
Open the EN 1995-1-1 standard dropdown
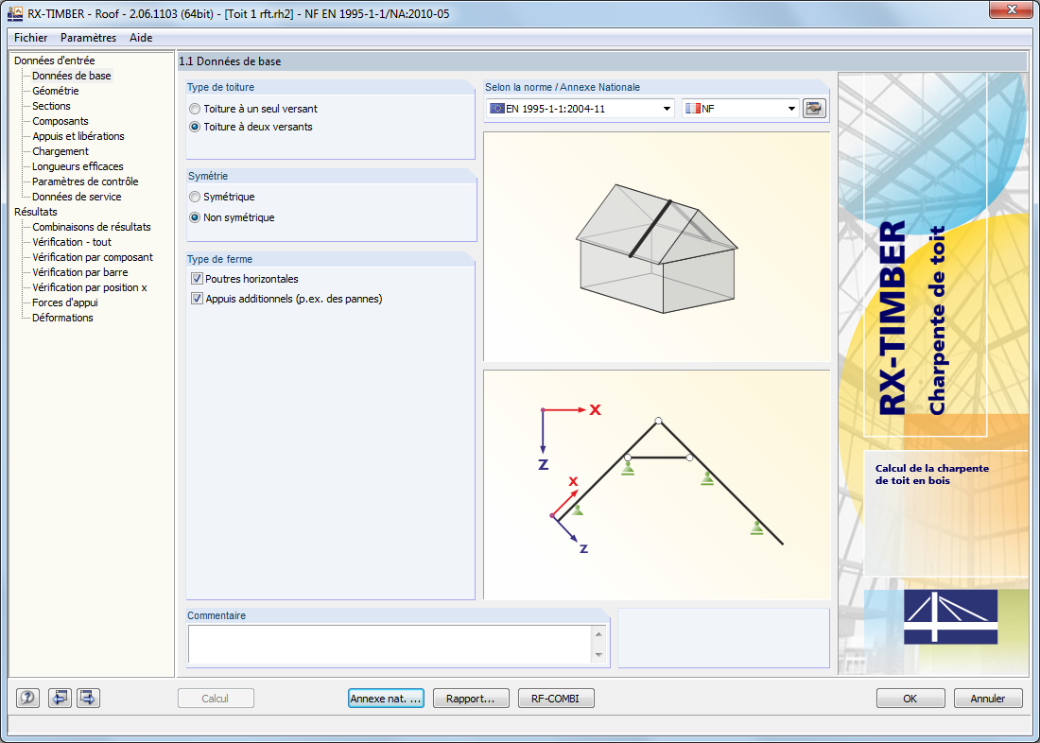[580, 109]
